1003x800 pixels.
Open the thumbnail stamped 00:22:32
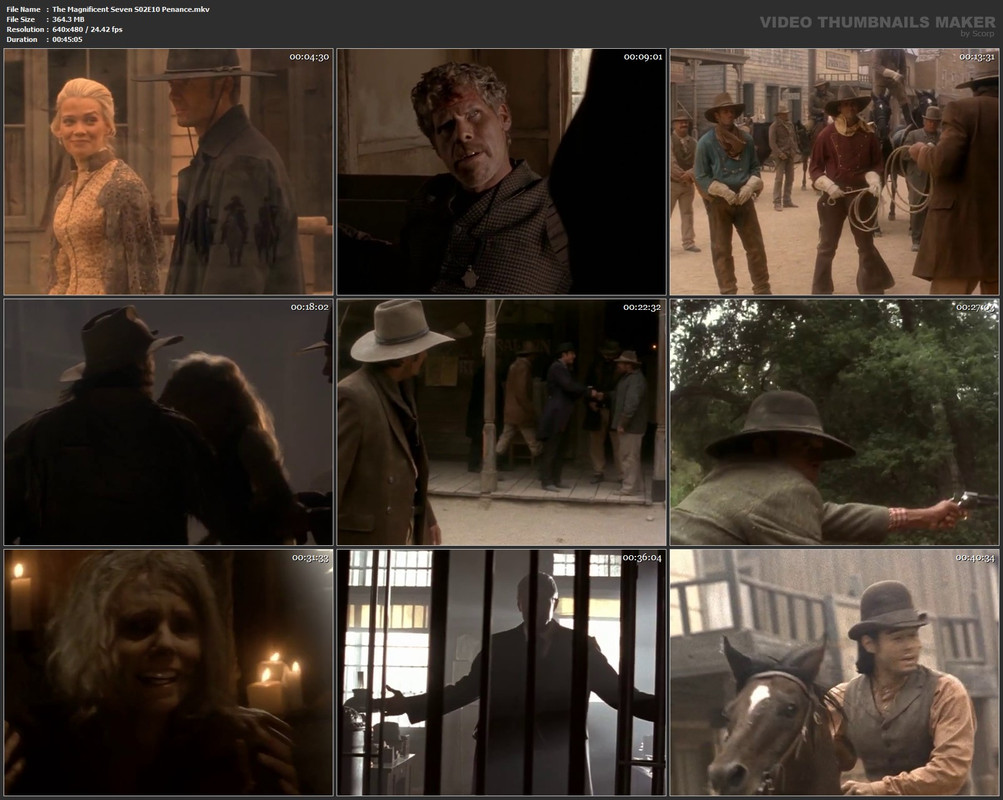tap(502, 422)
